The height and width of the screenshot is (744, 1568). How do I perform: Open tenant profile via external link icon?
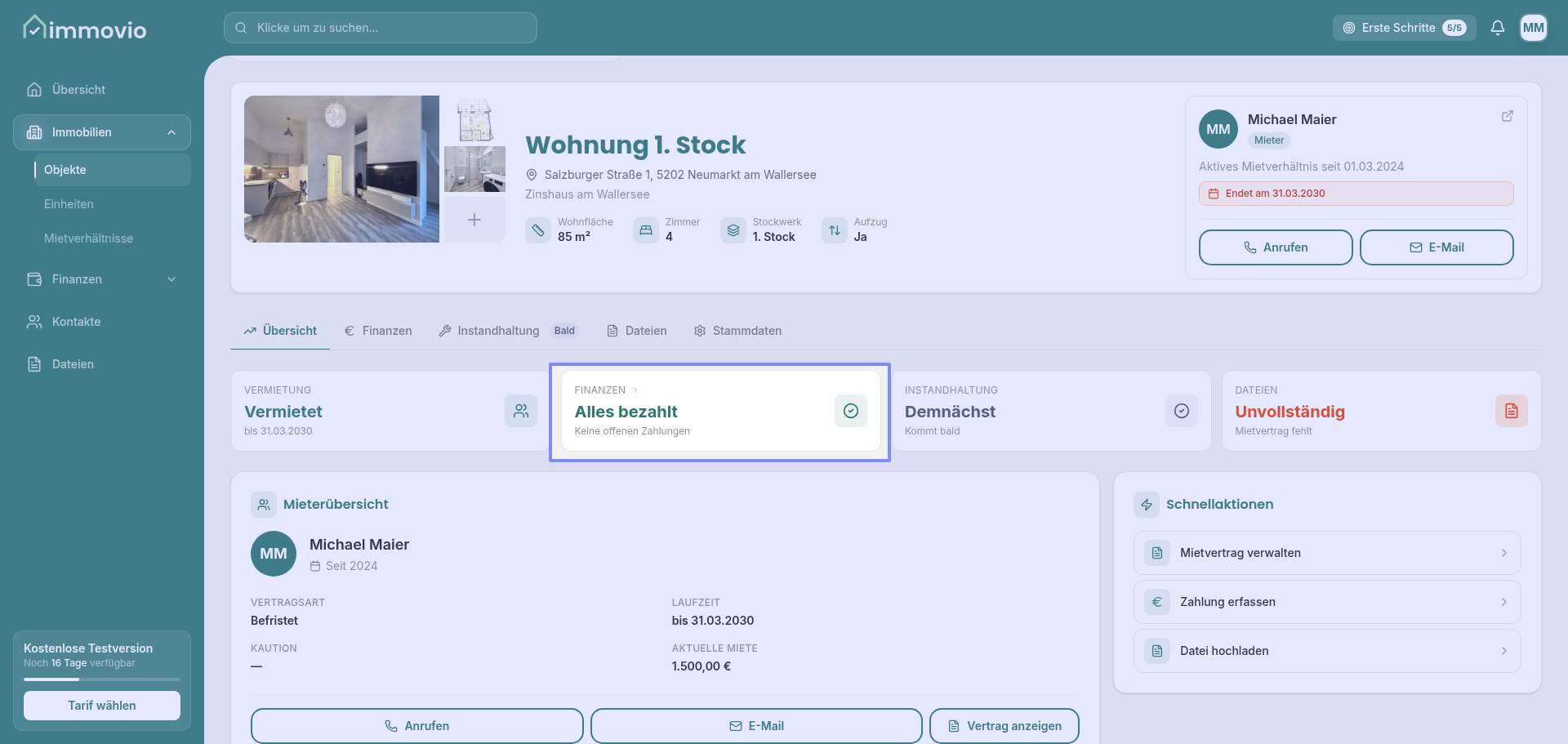coord(1507,117)
